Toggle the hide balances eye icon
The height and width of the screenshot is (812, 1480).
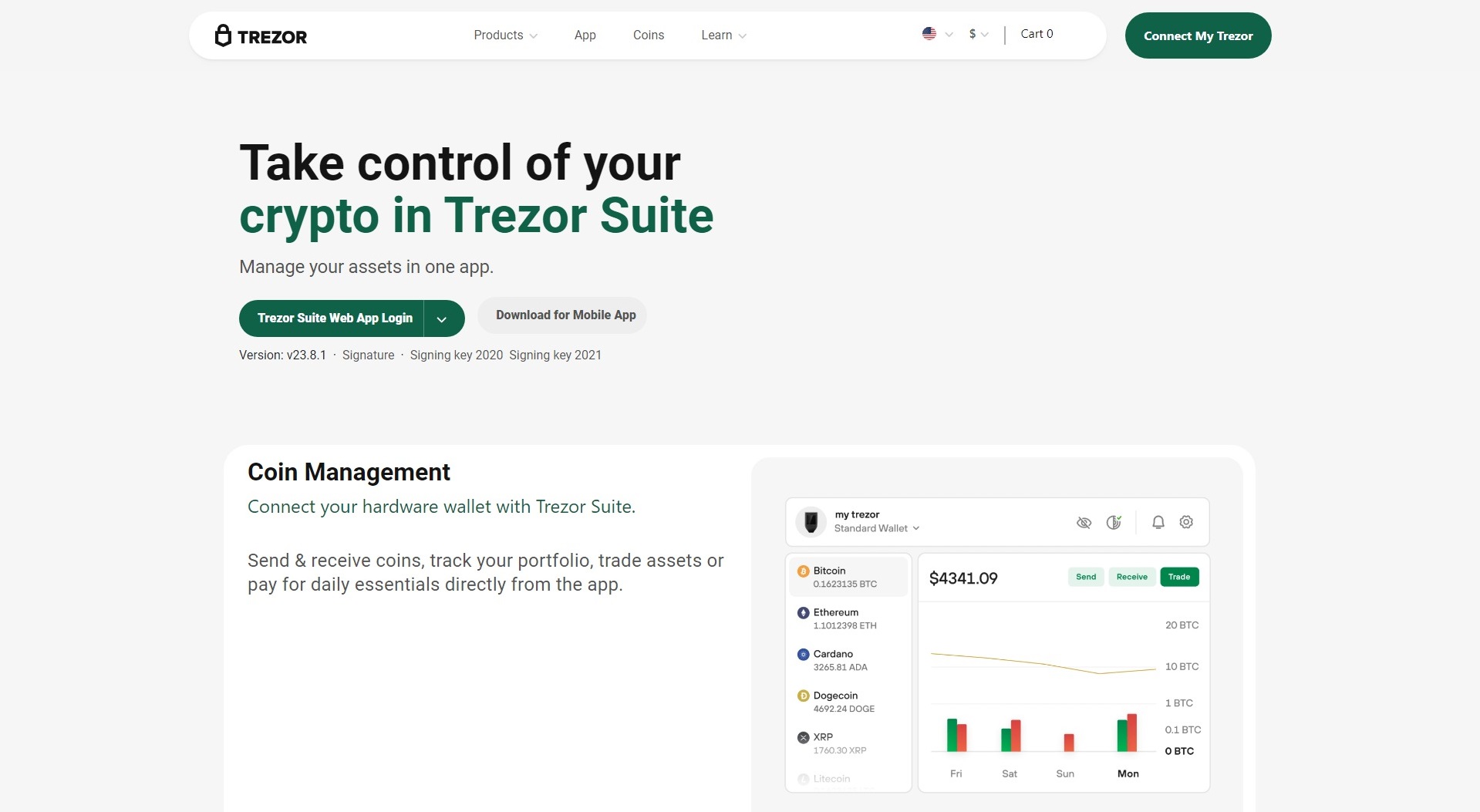[x=1084, y=523]
